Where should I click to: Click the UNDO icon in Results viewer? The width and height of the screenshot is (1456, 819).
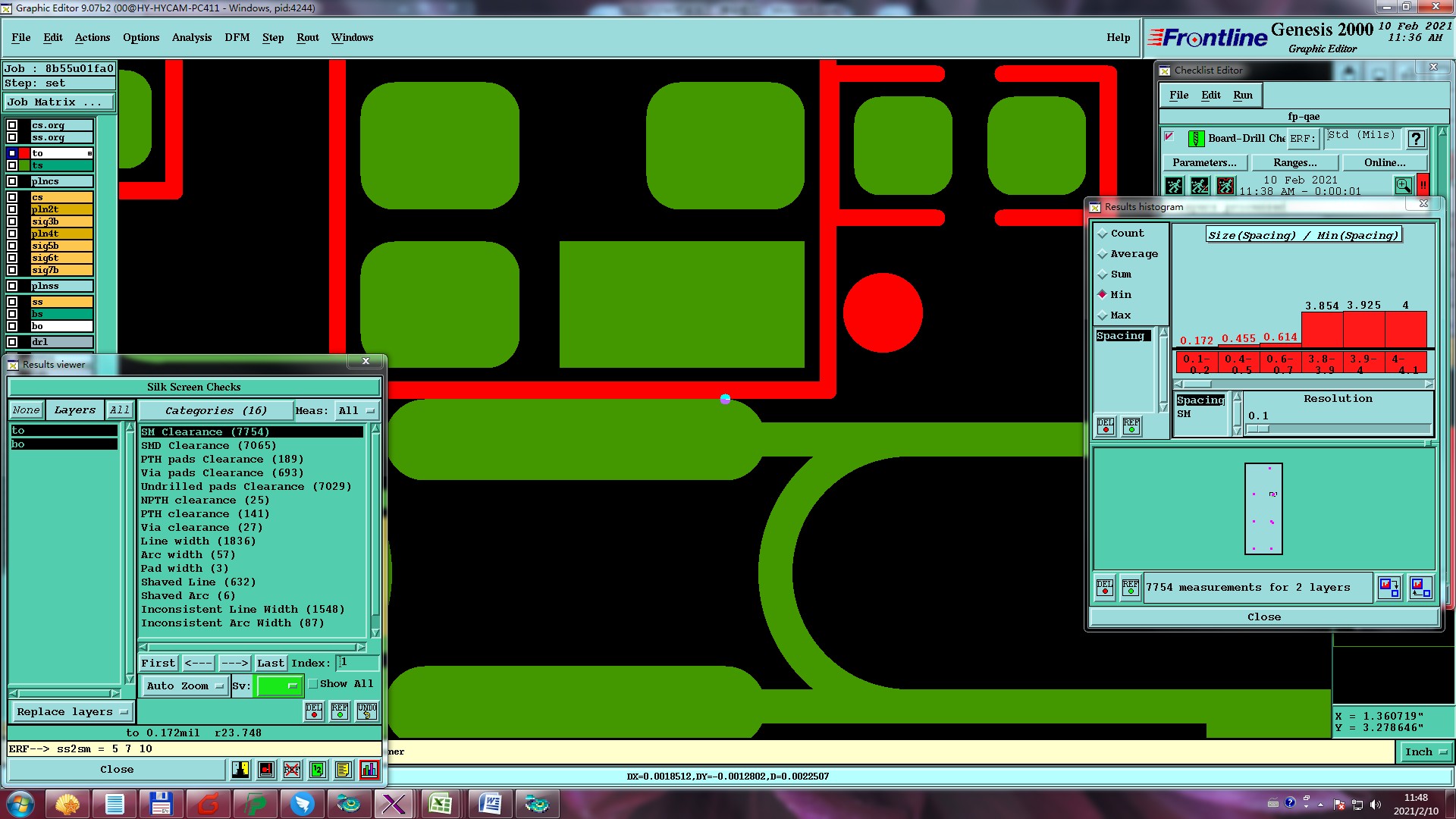pos(367,711)
